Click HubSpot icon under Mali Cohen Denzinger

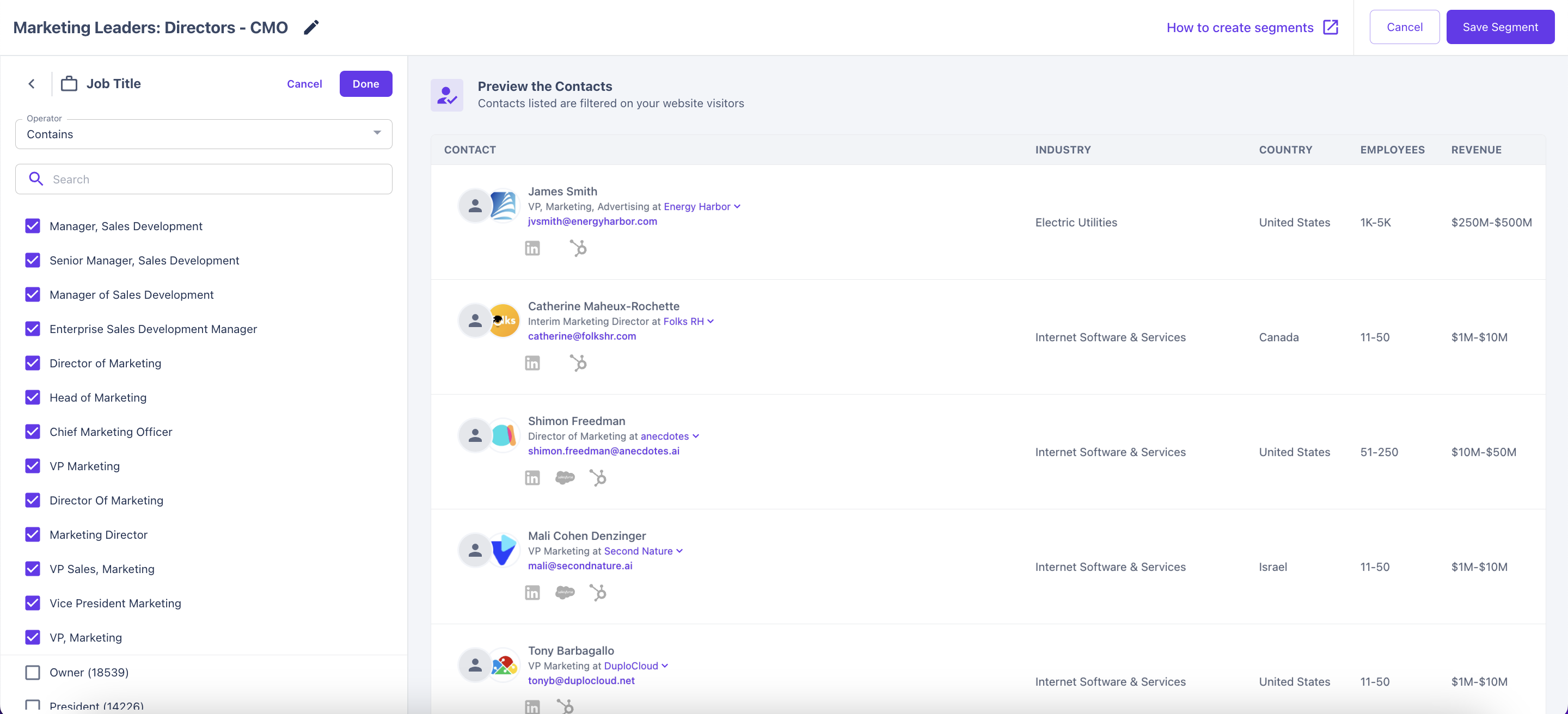pos(598,593)
